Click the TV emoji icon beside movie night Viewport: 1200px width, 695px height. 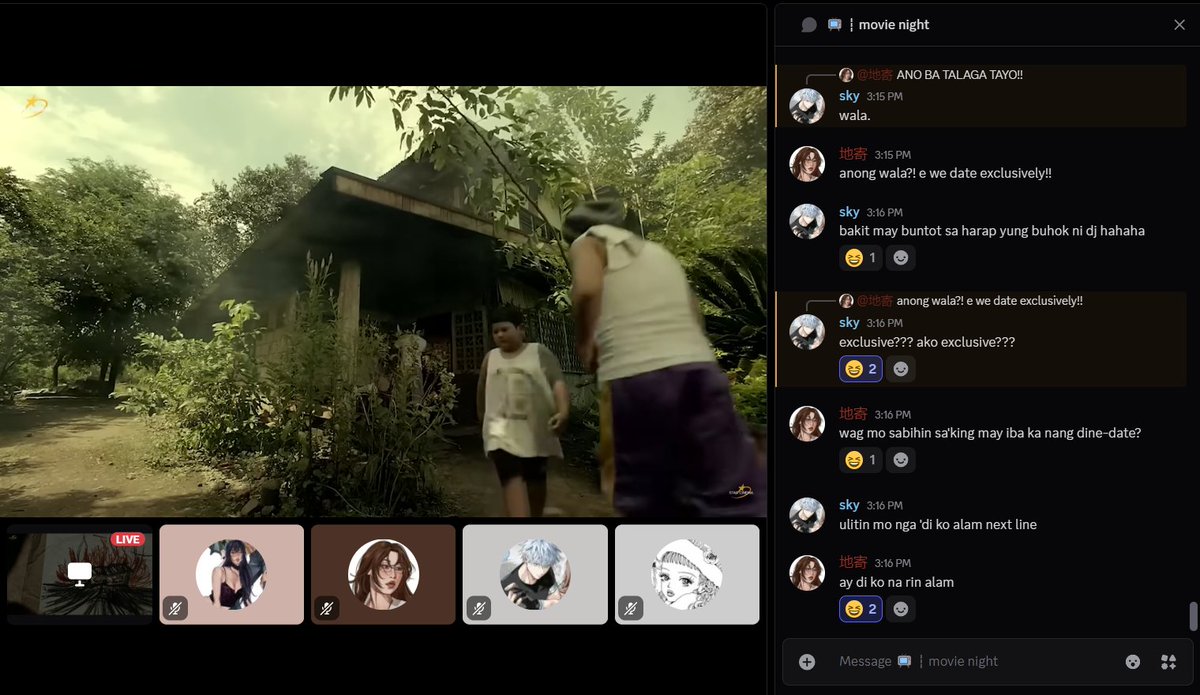point(834,25)
